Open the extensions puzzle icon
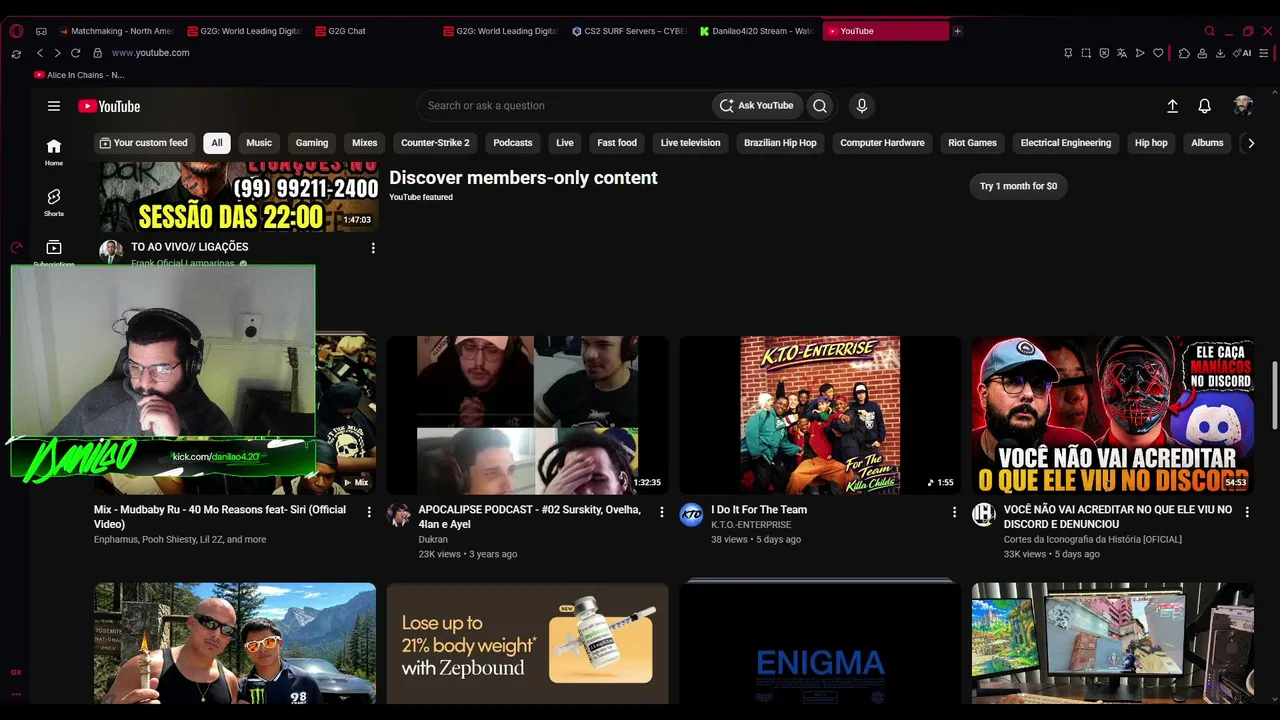 [x=1184, y=53]
